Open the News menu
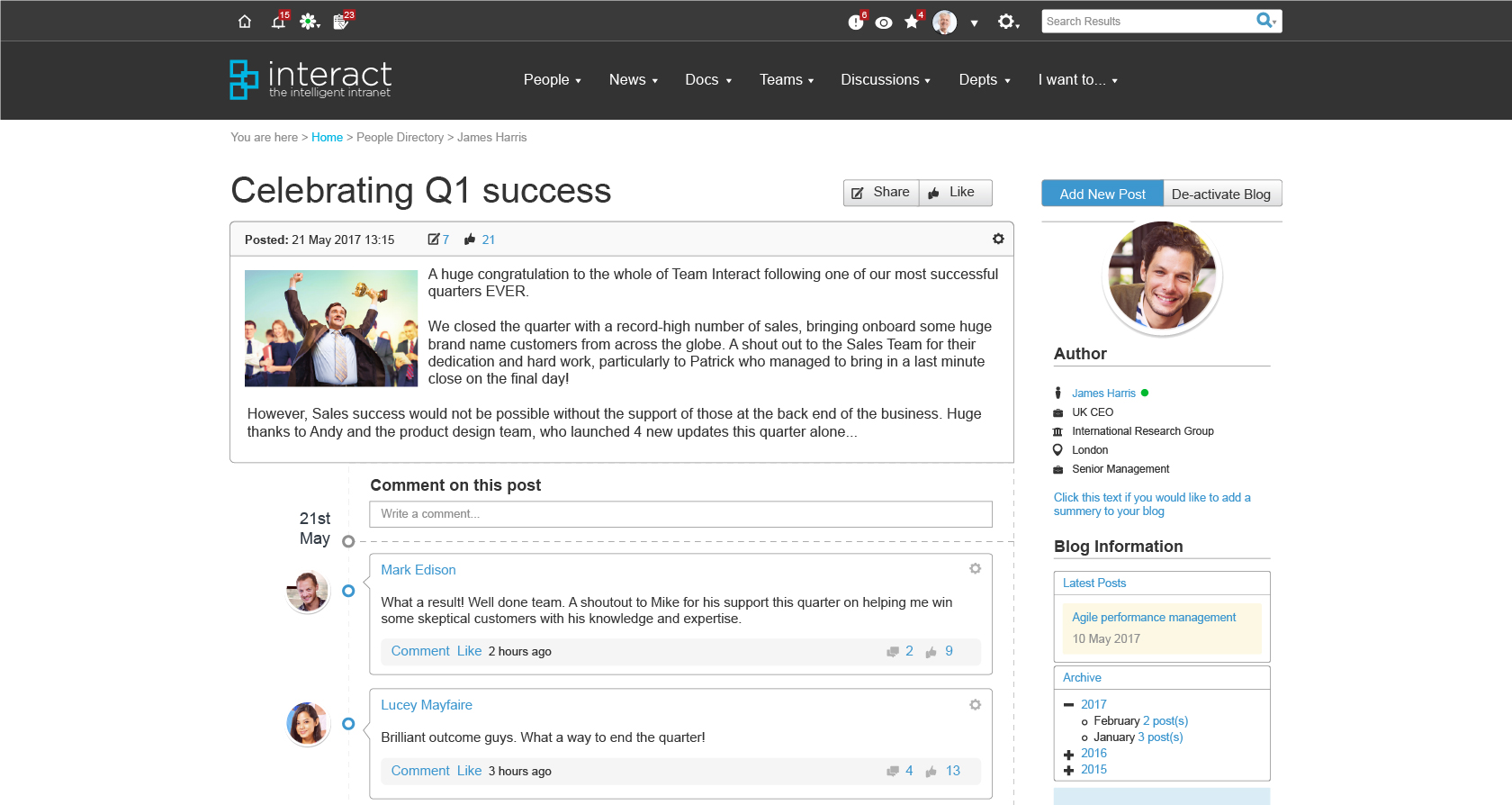1512x805 pixels. [x=633, y=80]
